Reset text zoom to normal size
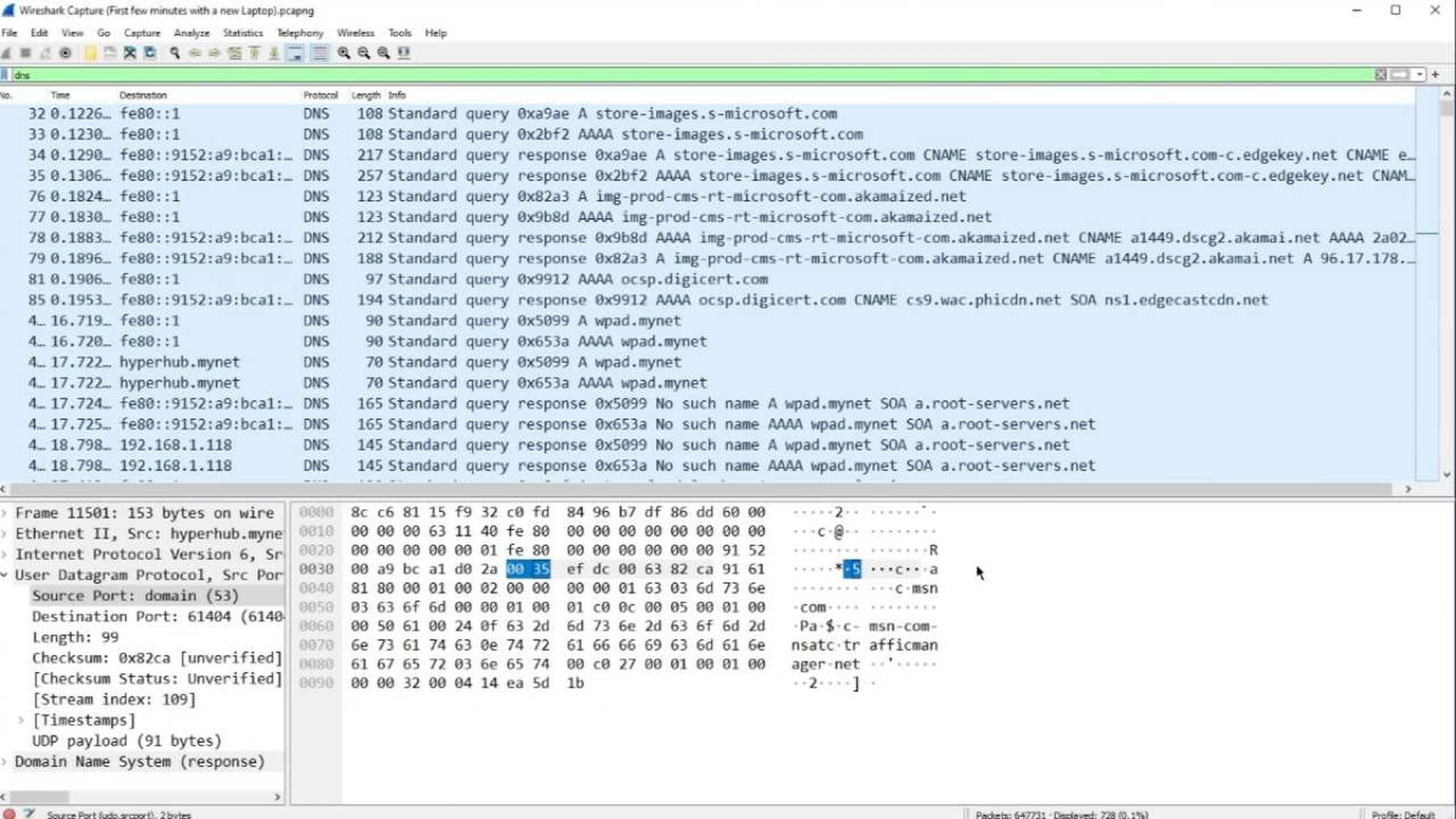This screenshot has width=1456, height=819. point(383,53)
